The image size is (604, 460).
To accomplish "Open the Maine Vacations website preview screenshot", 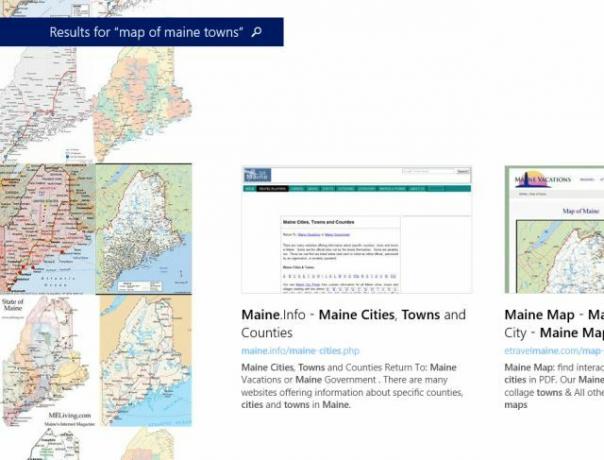I will (554, 230).
